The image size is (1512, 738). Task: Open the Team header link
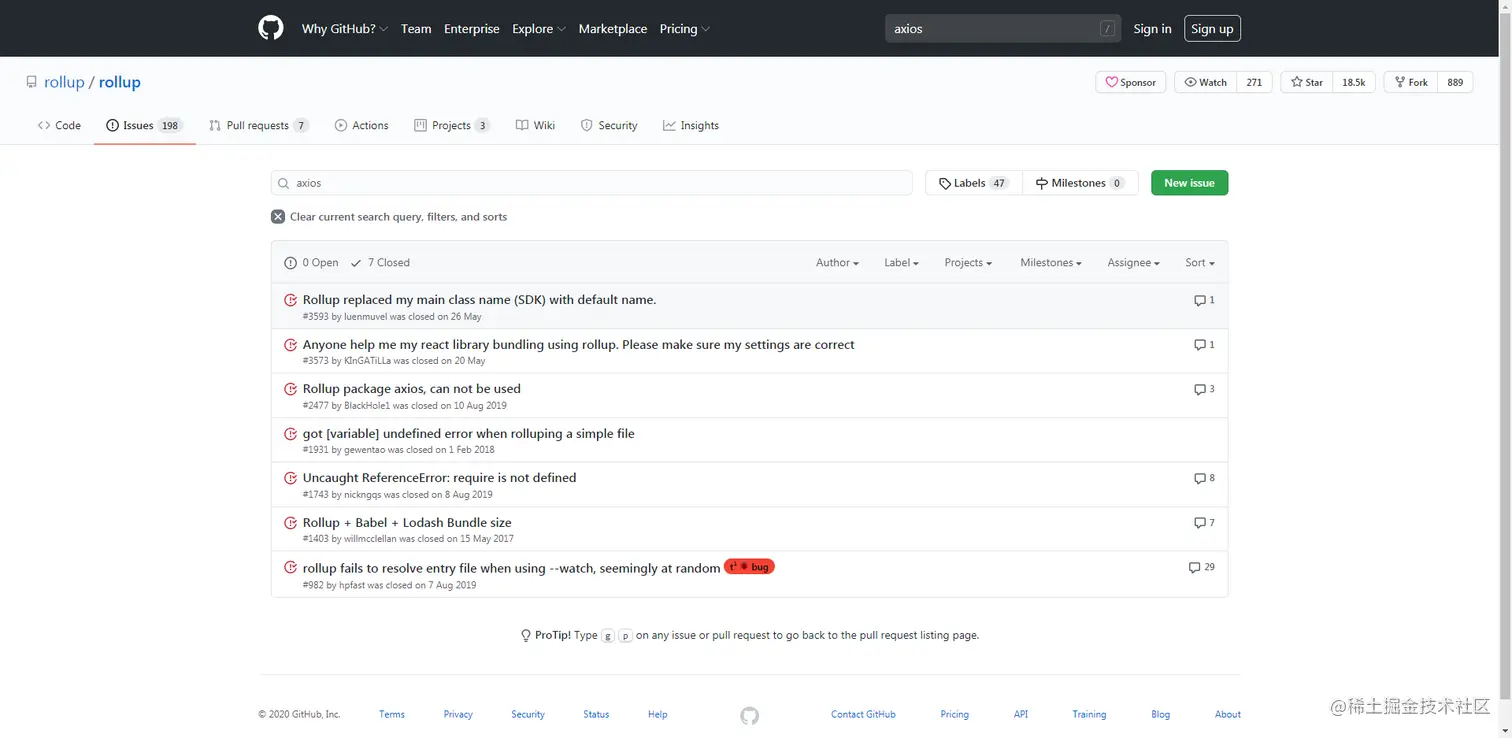(x=416, y=29)
